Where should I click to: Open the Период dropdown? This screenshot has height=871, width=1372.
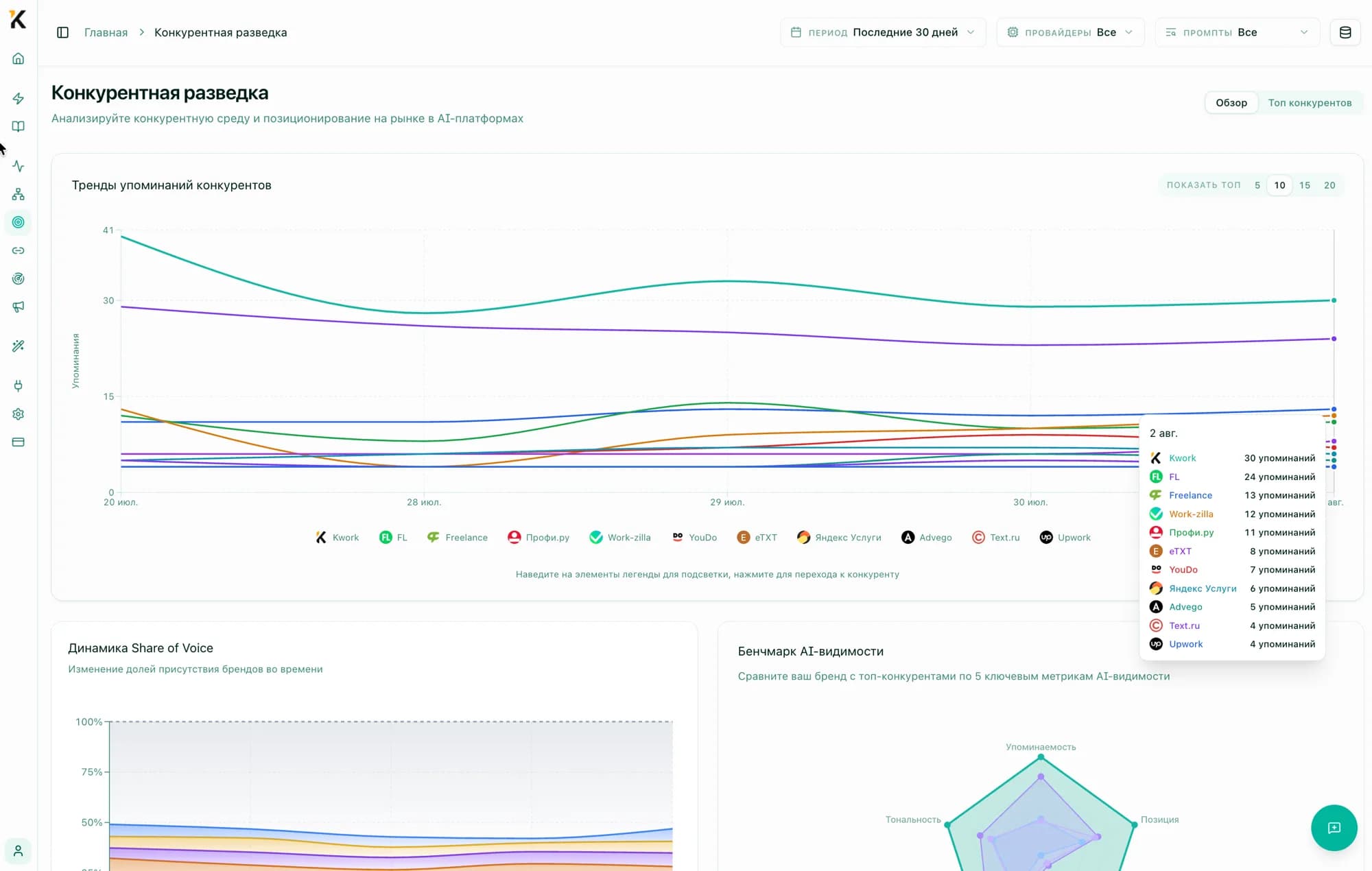click(x=883, y=32)
